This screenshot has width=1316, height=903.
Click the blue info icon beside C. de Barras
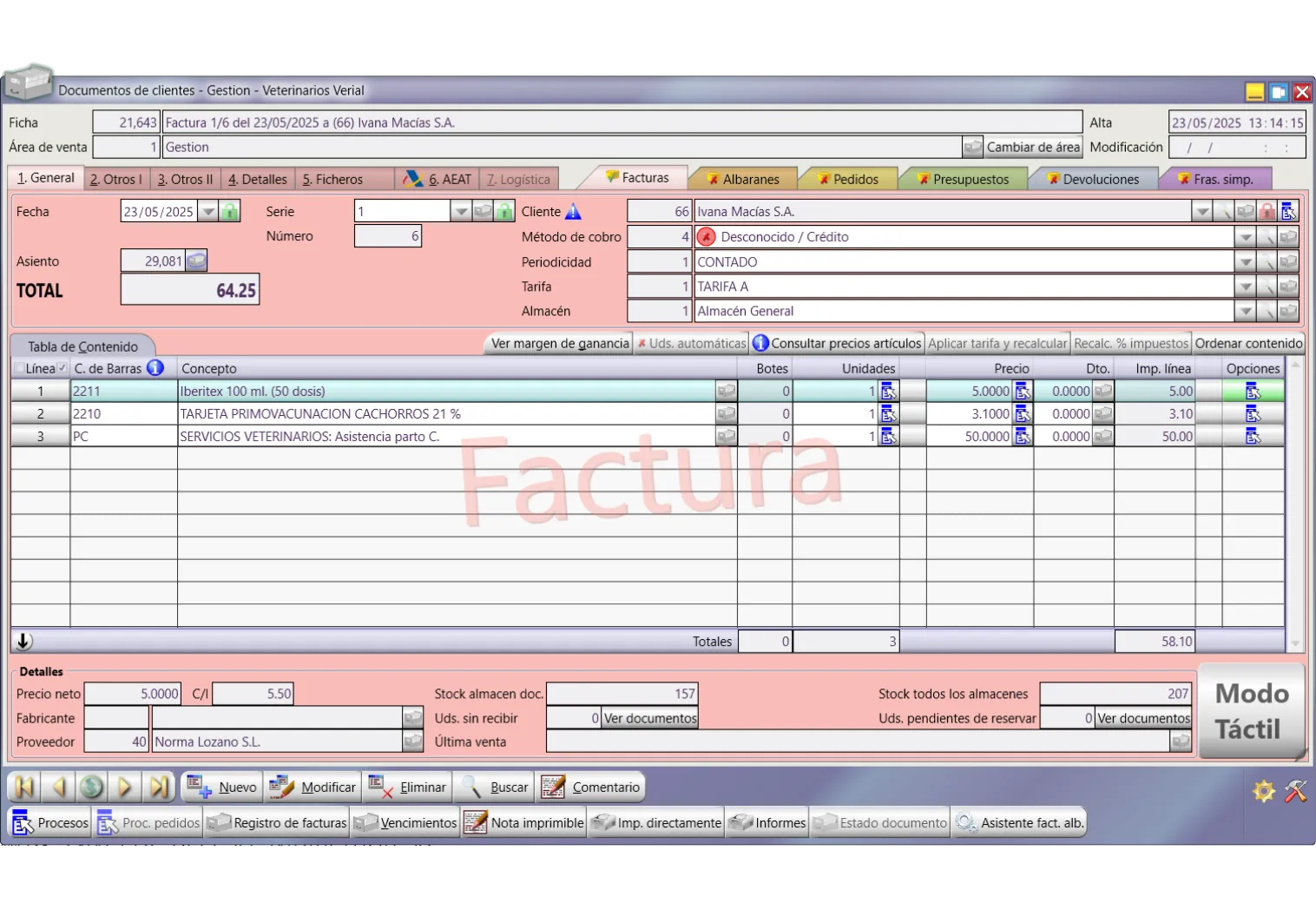(x=155, y=368)
